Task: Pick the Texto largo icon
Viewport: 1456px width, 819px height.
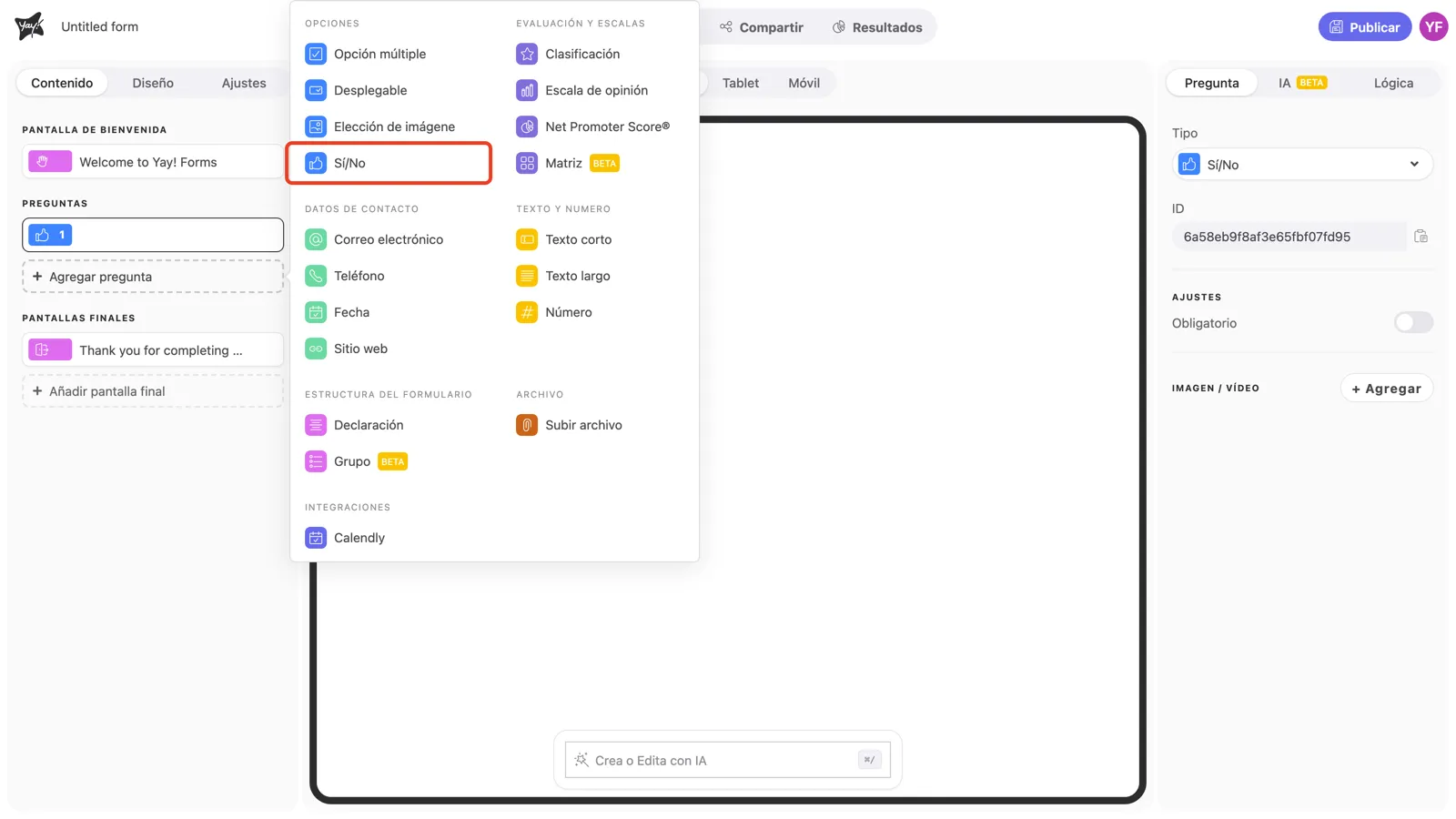Action: [527, 276]
